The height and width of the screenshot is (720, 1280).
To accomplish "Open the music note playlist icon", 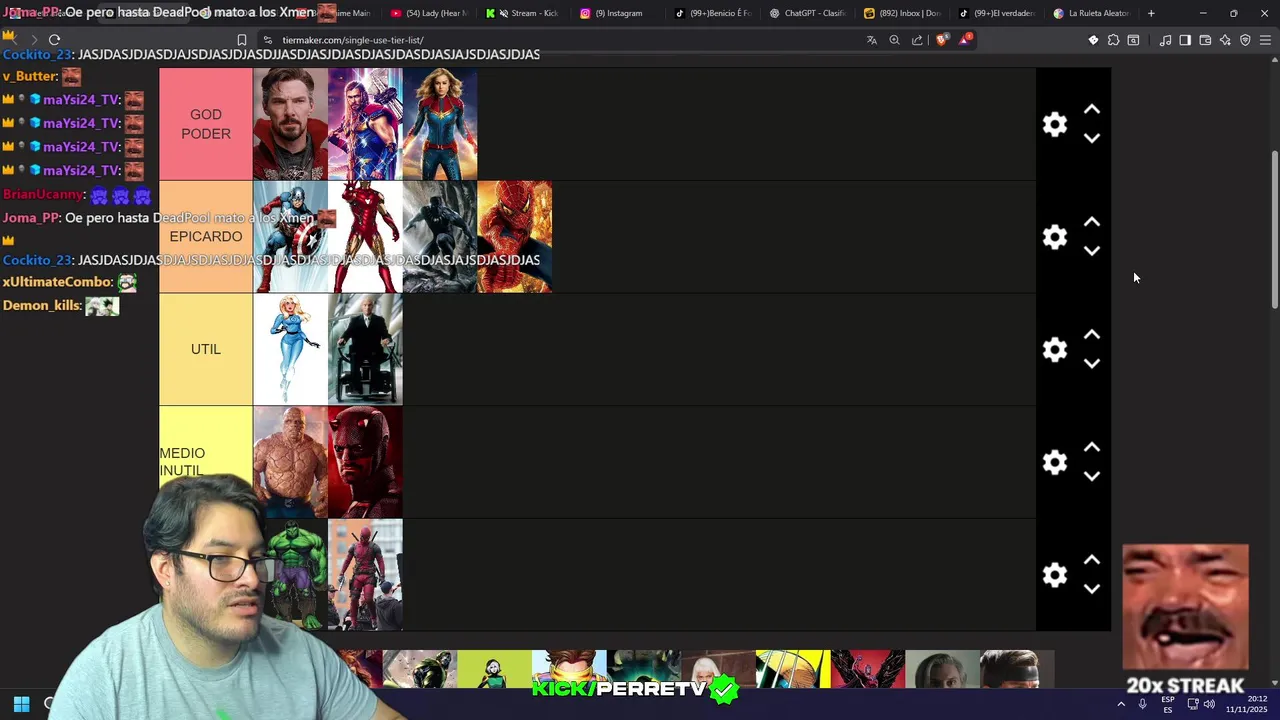I will tap(1165, 40).
